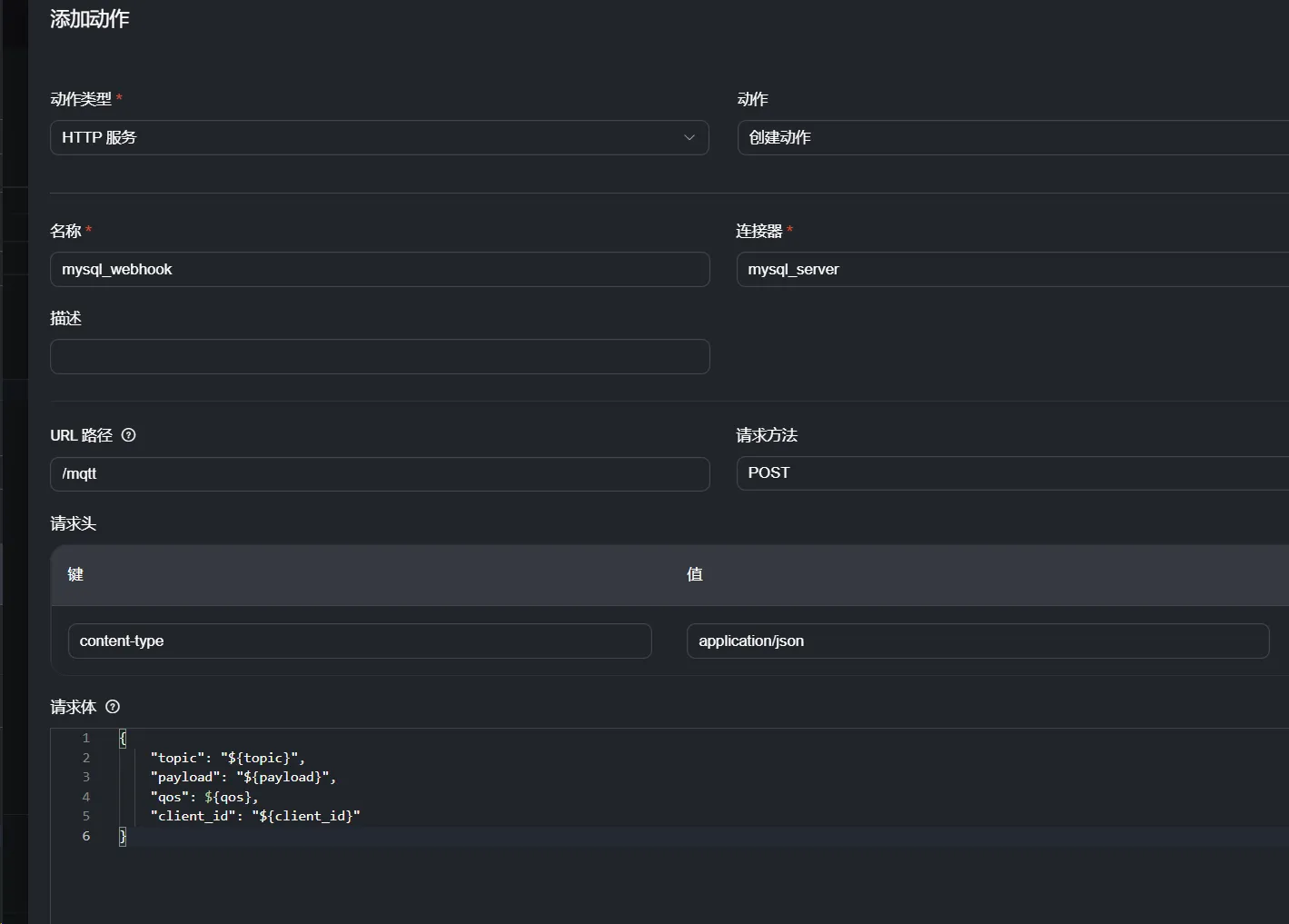Click the closing brace on line 6
Screen dimensions: 1289x924
[123, 836]
